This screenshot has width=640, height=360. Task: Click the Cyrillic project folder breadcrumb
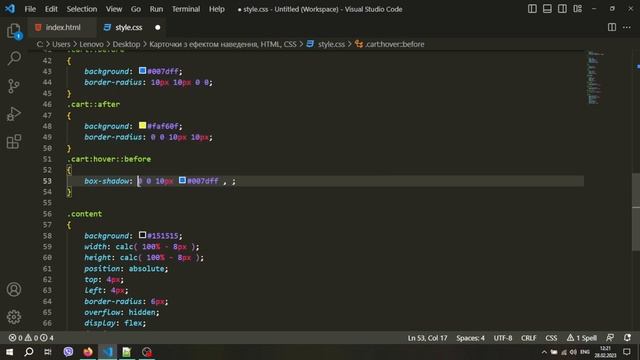[x=222, y=44]
